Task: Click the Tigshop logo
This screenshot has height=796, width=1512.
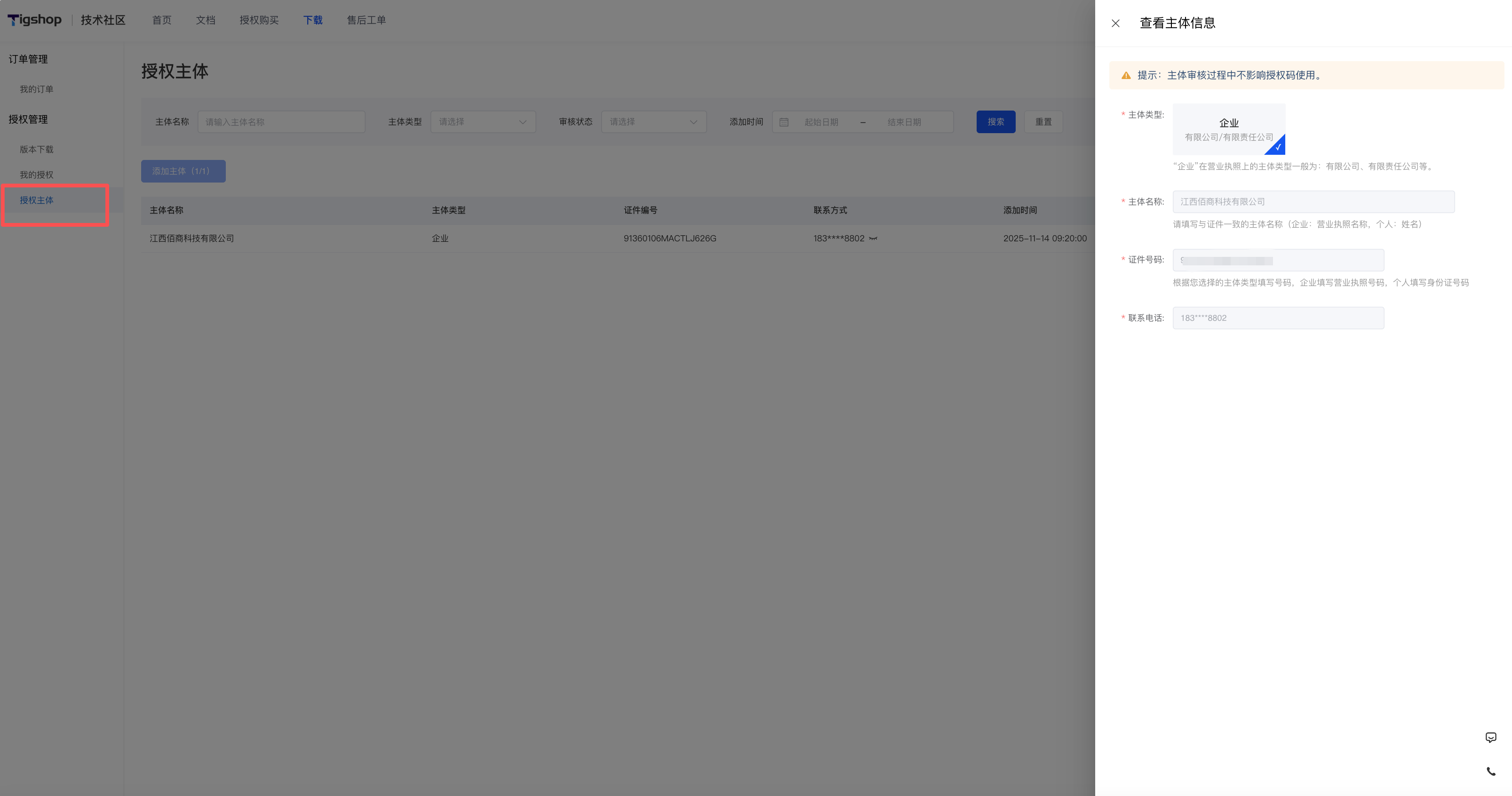Action: pyautogui.click(x=35, y=20)
